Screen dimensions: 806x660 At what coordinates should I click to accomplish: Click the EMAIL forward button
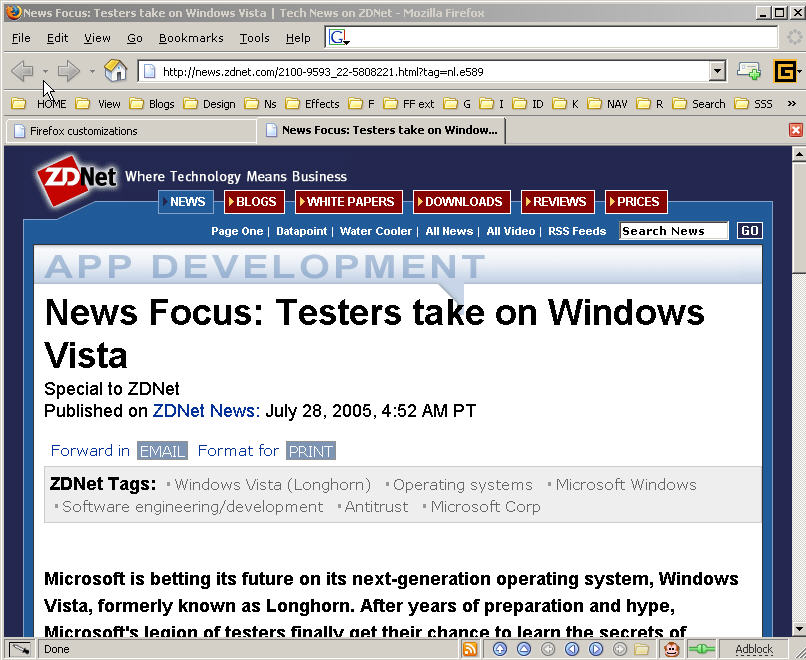[162, 451]
